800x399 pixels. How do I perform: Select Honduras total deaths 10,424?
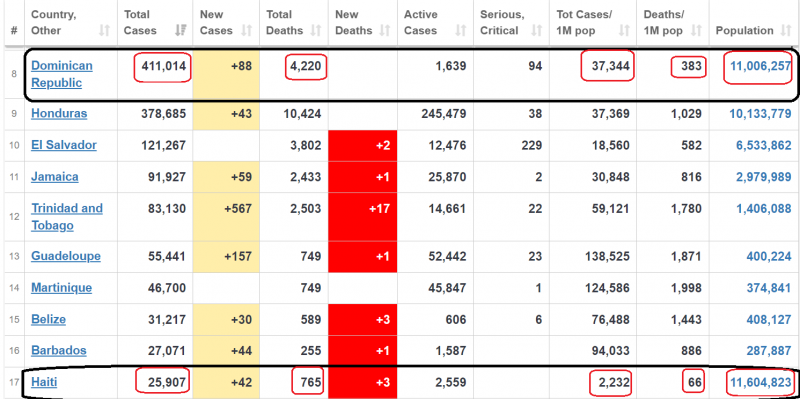click(303, 113)
